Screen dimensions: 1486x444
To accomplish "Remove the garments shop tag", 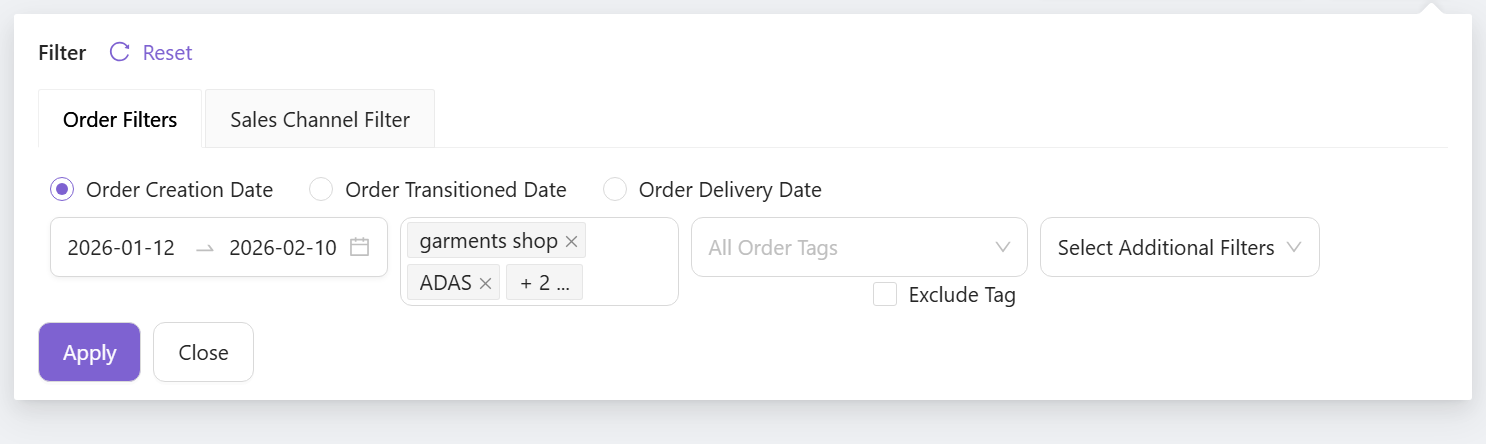I will [571, 241].
